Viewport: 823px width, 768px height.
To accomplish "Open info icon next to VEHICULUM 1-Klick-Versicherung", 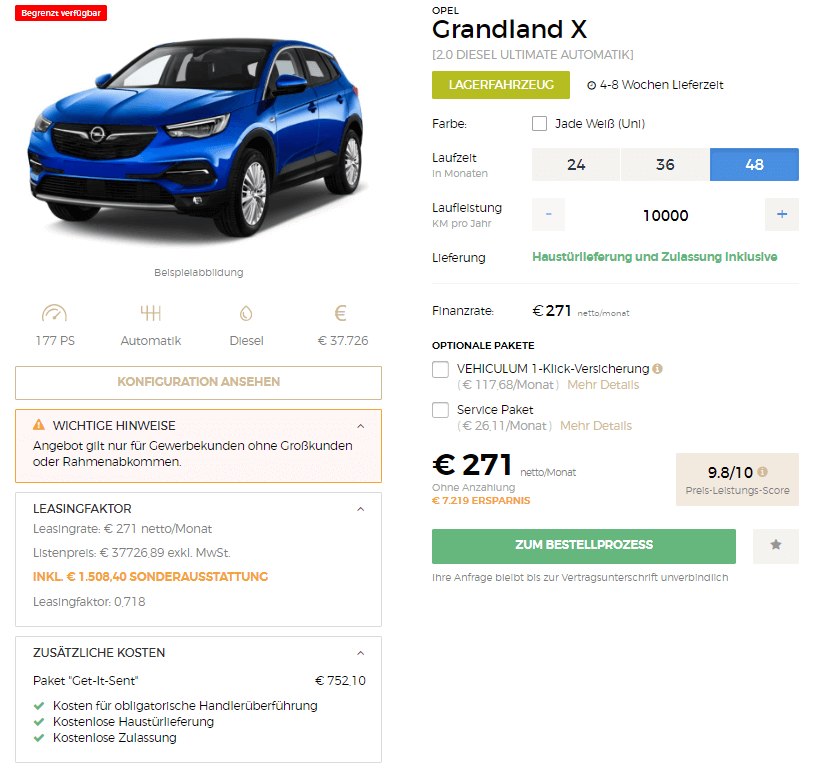I will [x=657, y=369].
